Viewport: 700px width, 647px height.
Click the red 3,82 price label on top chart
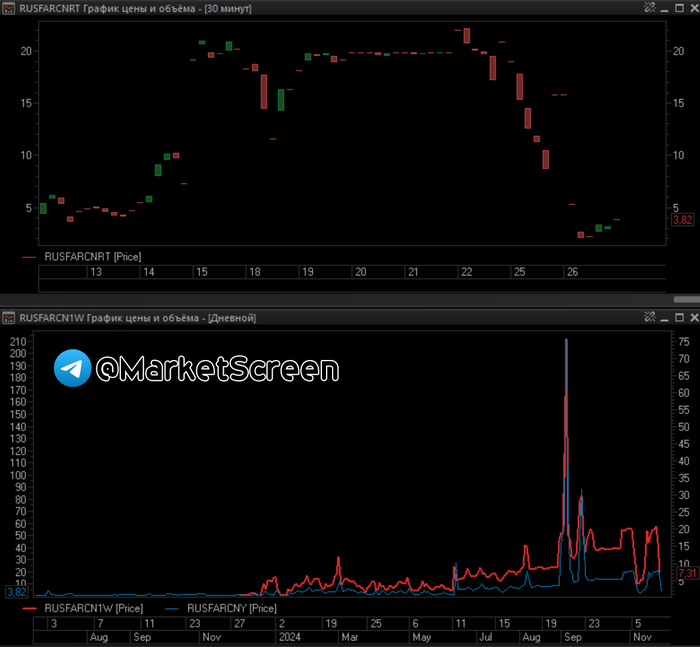(682, 220)
